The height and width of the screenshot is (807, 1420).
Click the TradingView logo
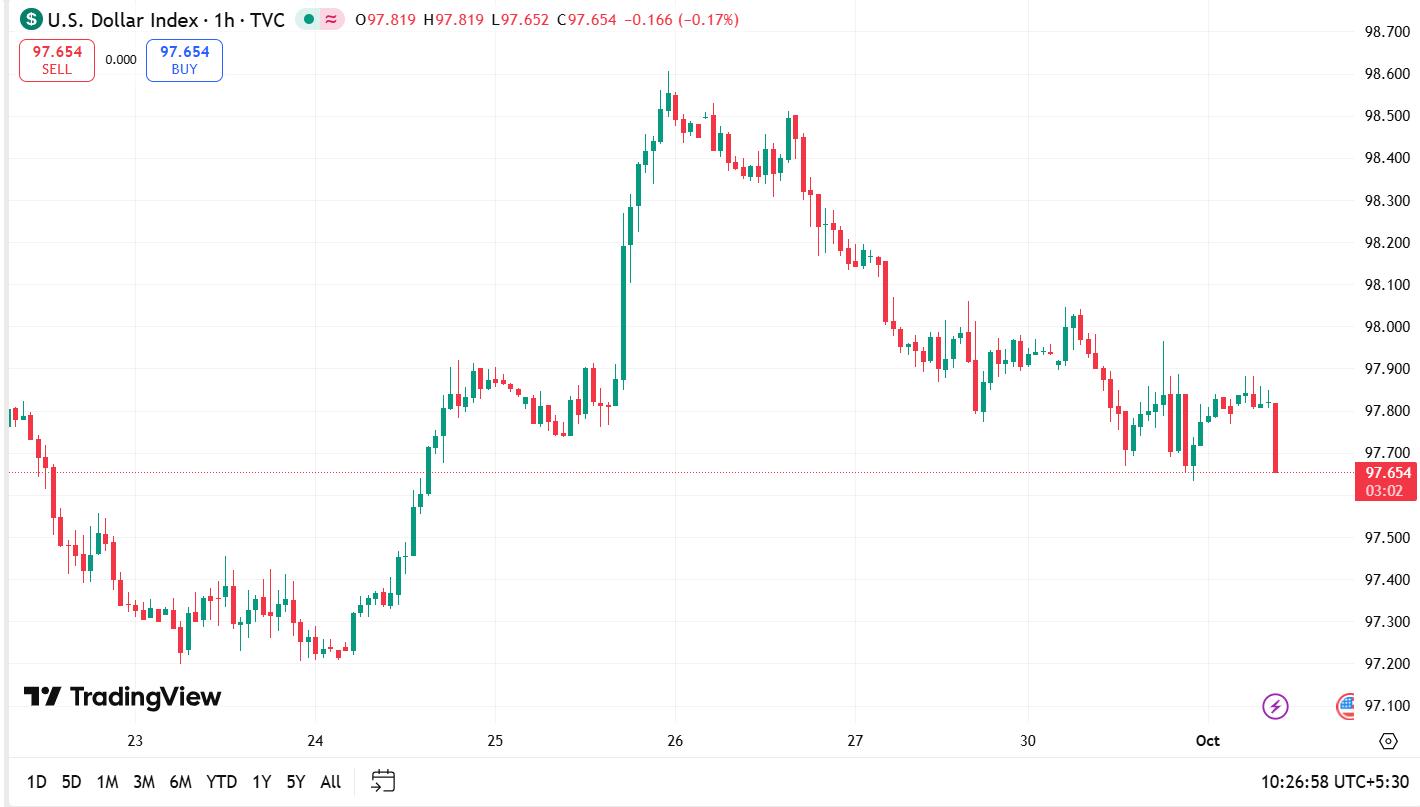coord(122,697)
